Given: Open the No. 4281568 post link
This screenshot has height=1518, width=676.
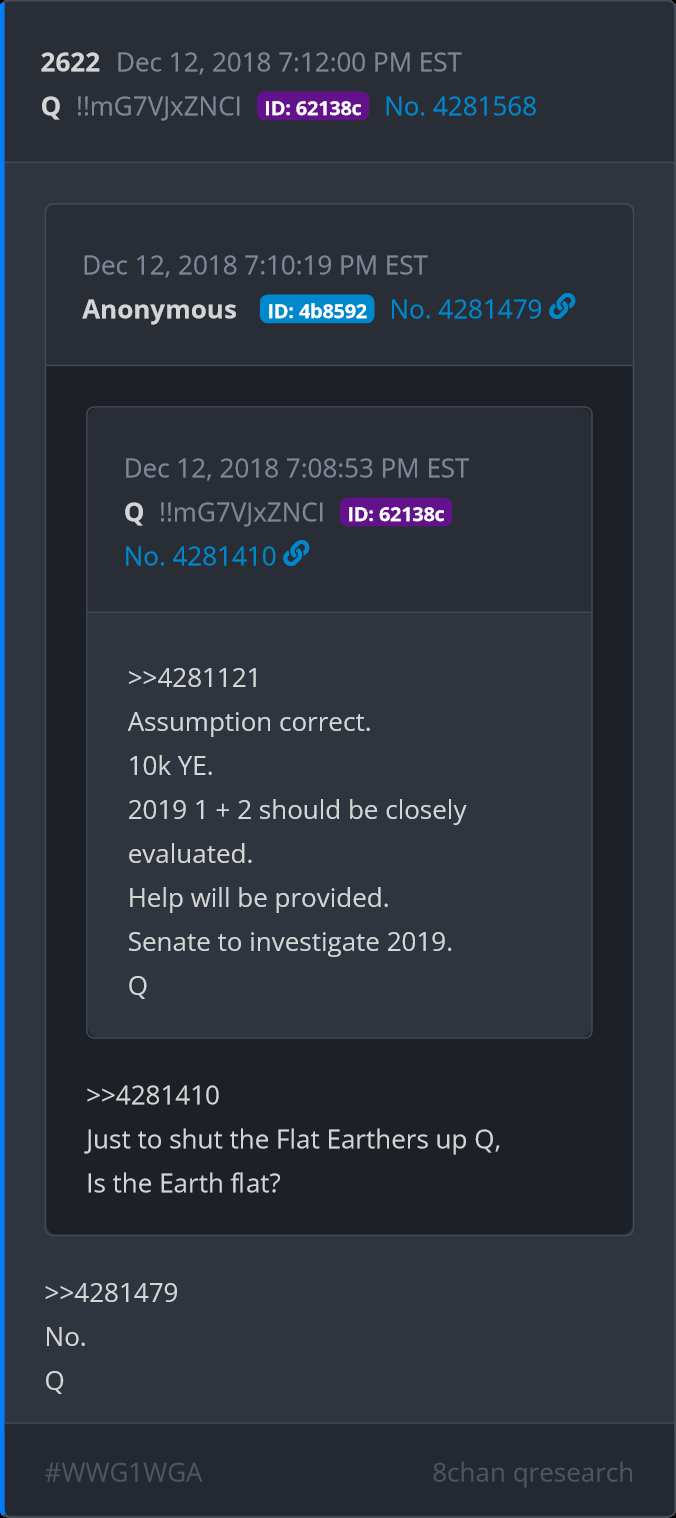Looking at the screenshot, I should point(460,107).
